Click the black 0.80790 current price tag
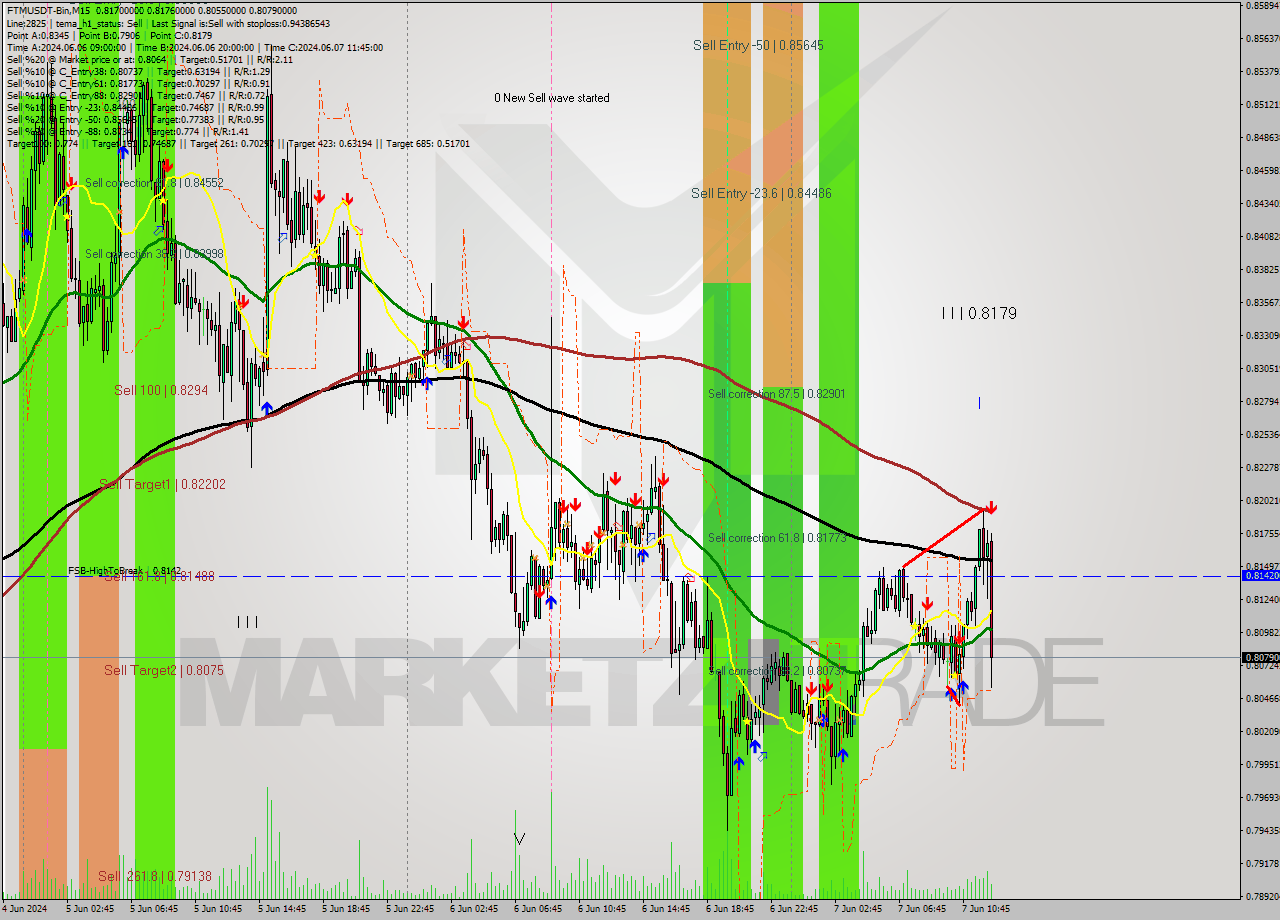The height and width of the screenshot is (920, 1280). pos(1260,657)
